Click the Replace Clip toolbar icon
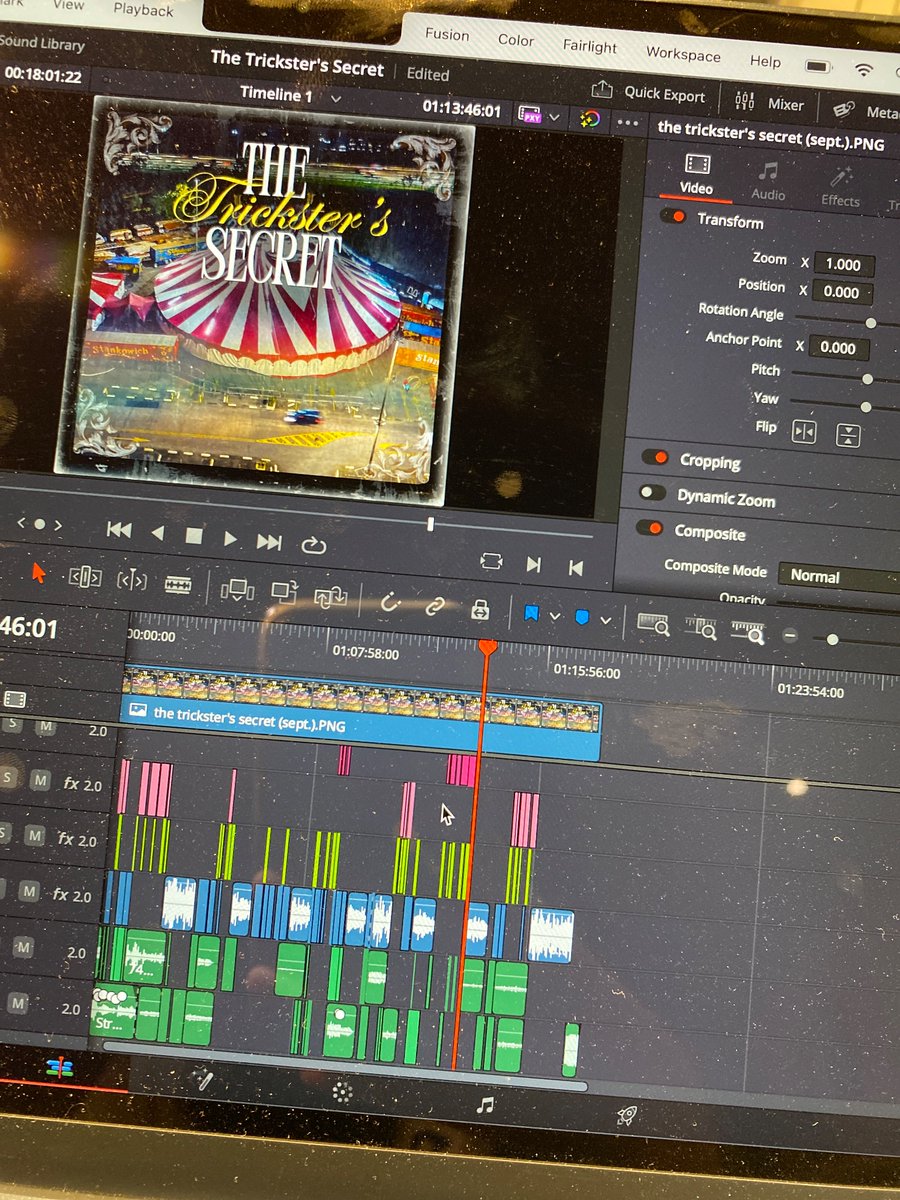The width and height of the screenshot is (900, 1200). [330, 596]
